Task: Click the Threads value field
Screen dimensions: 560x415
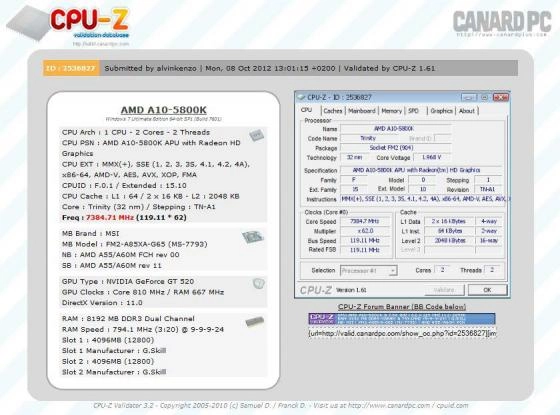Action: pyautogui.click(x=492, y=270)
